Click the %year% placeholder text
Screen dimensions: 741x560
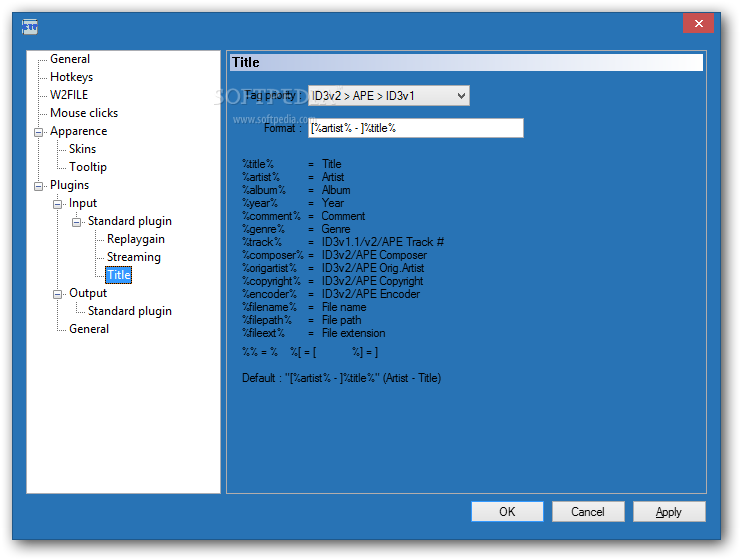click(x=260, y=203)
